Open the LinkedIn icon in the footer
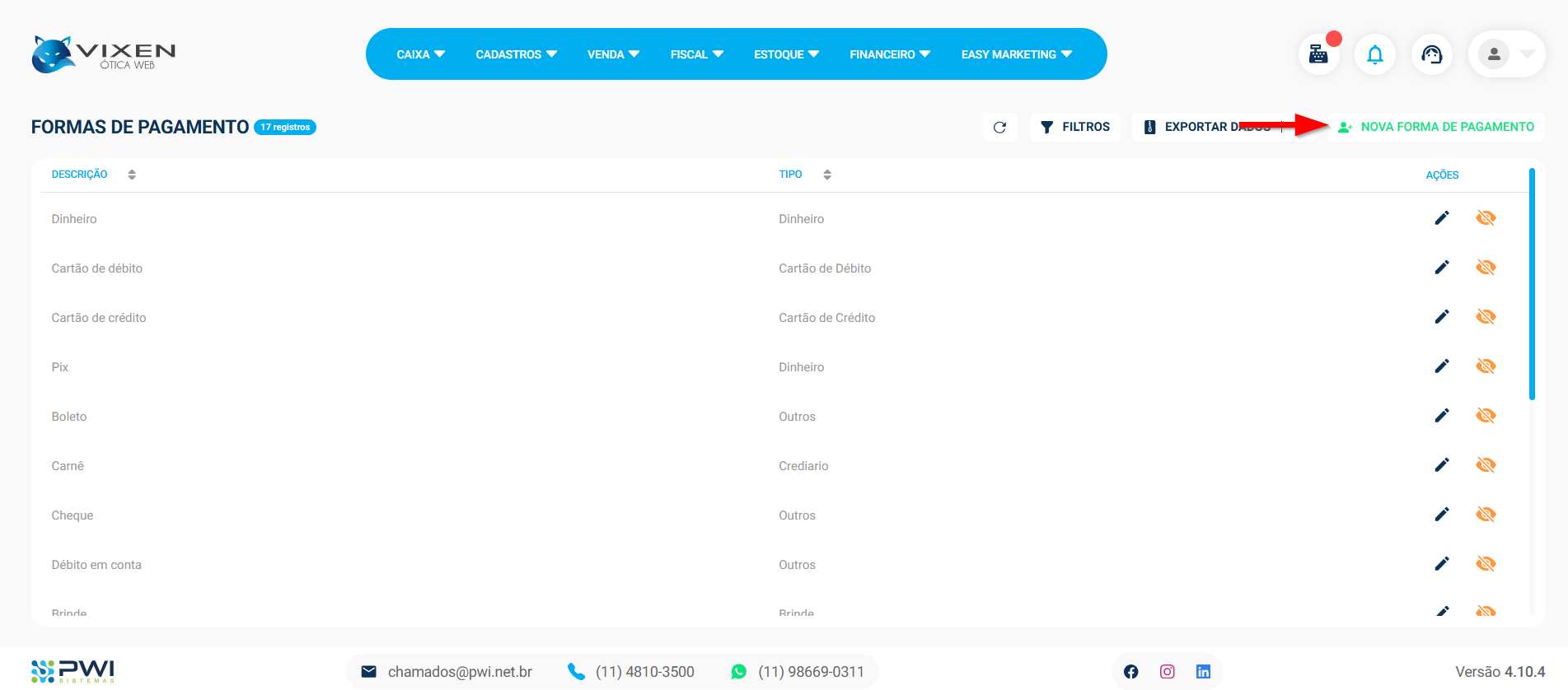The width and height of the screenshot is (1568, 690). point(1203,672)
